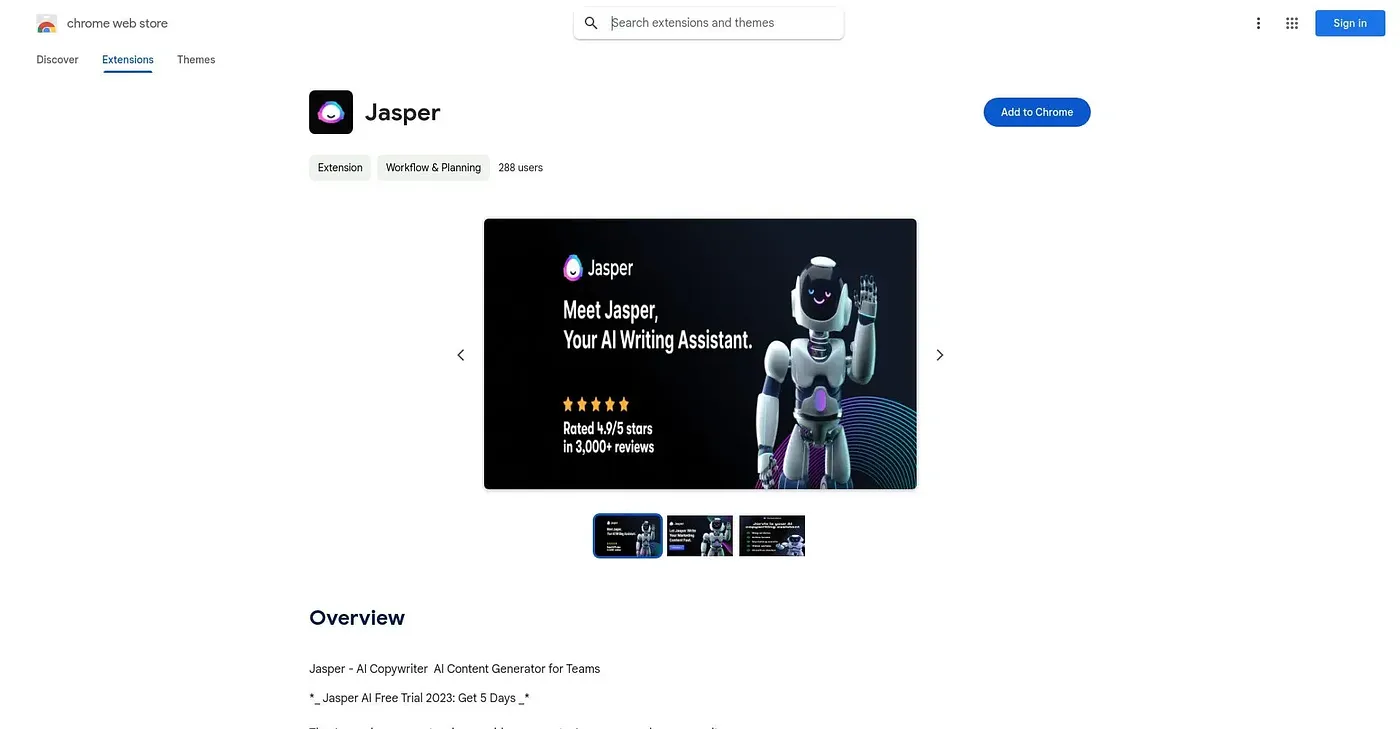Viewport: 1400px width, 729px height.
Task: Select the first screenshot thumbnail
Action: point(628,536)
